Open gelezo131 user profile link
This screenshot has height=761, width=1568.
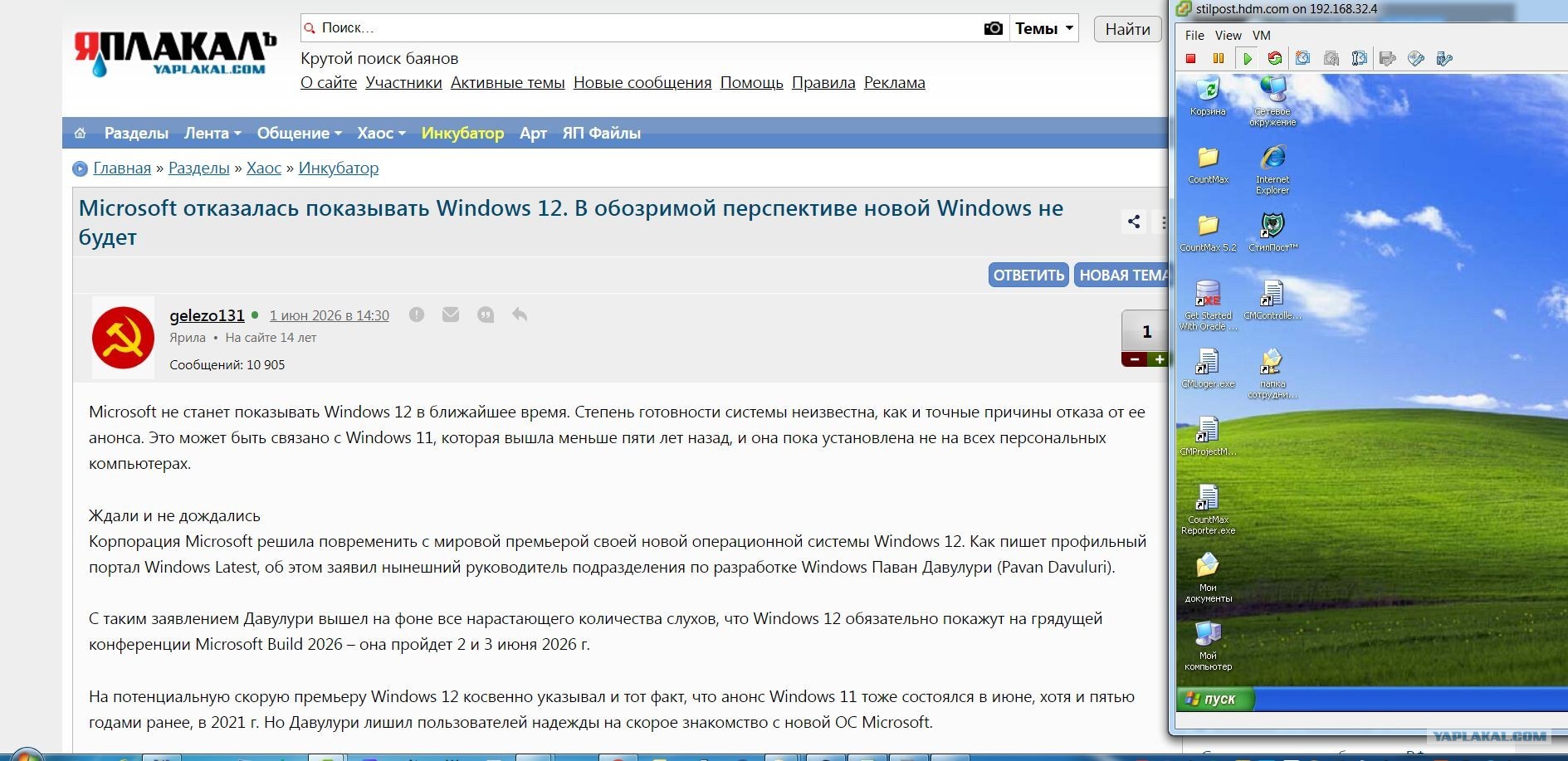coord(207,315)
